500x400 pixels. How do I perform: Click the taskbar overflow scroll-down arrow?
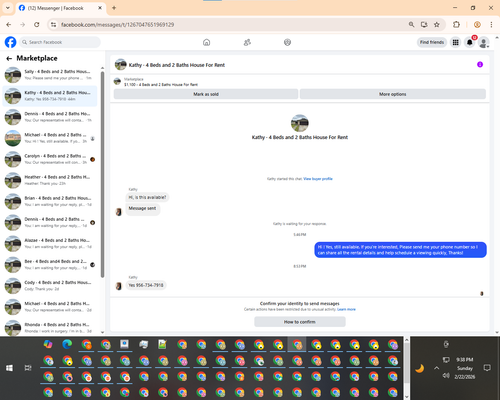(406, 396)
